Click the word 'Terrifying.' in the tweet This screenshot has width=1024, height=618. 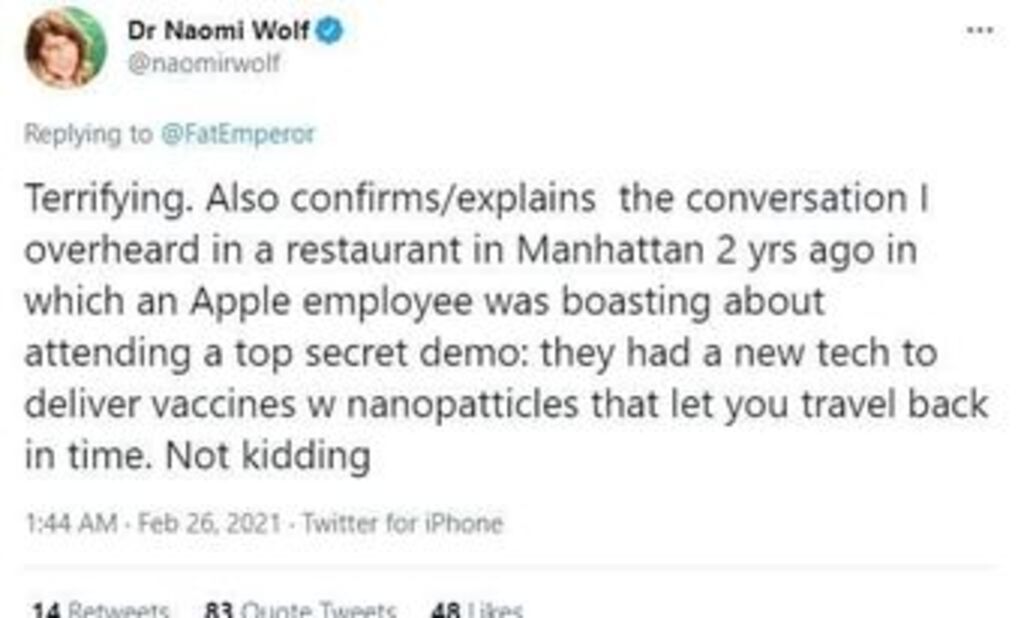point(109,199)
